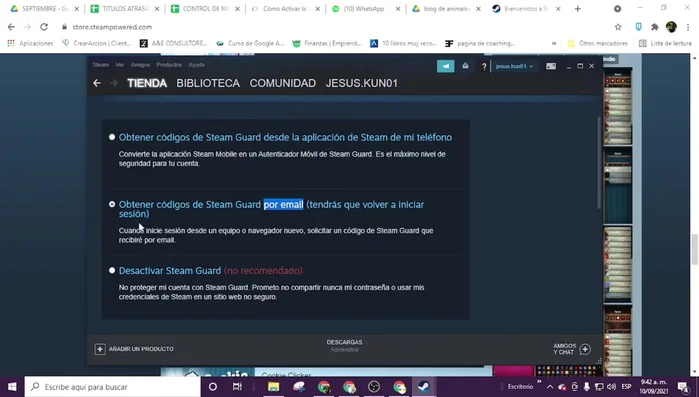Click the Cortana circle icon
Screen dimensions: 699x397
[x=213, y=386]
